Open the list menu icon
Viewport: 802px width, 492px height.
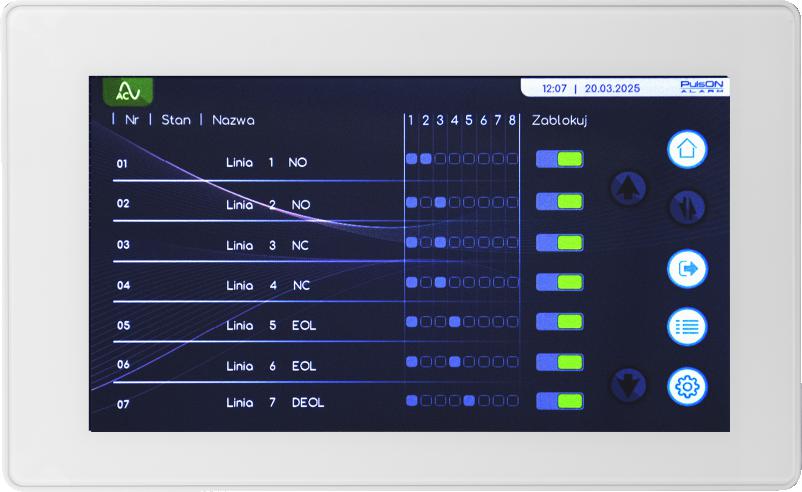pos(687,326)
